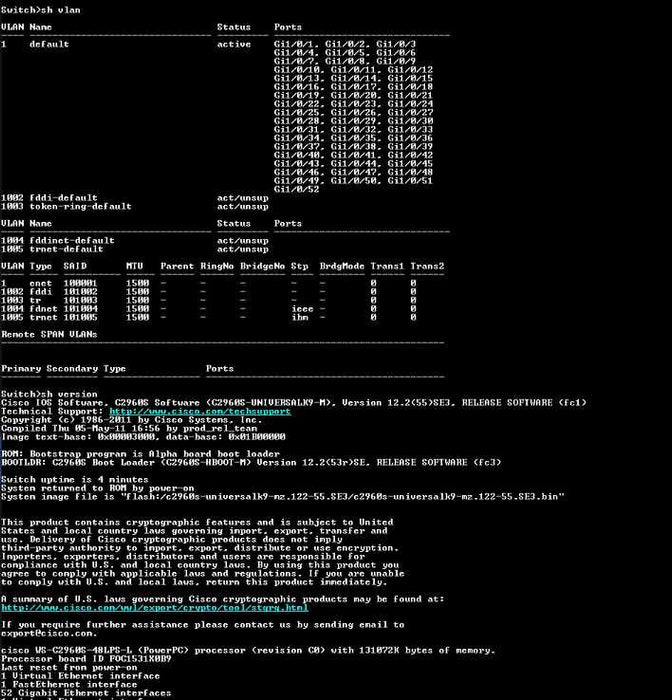This screenshot has width=672, height=700.
Task: Click the BrdgMode column header
Action: coord(342,266)
